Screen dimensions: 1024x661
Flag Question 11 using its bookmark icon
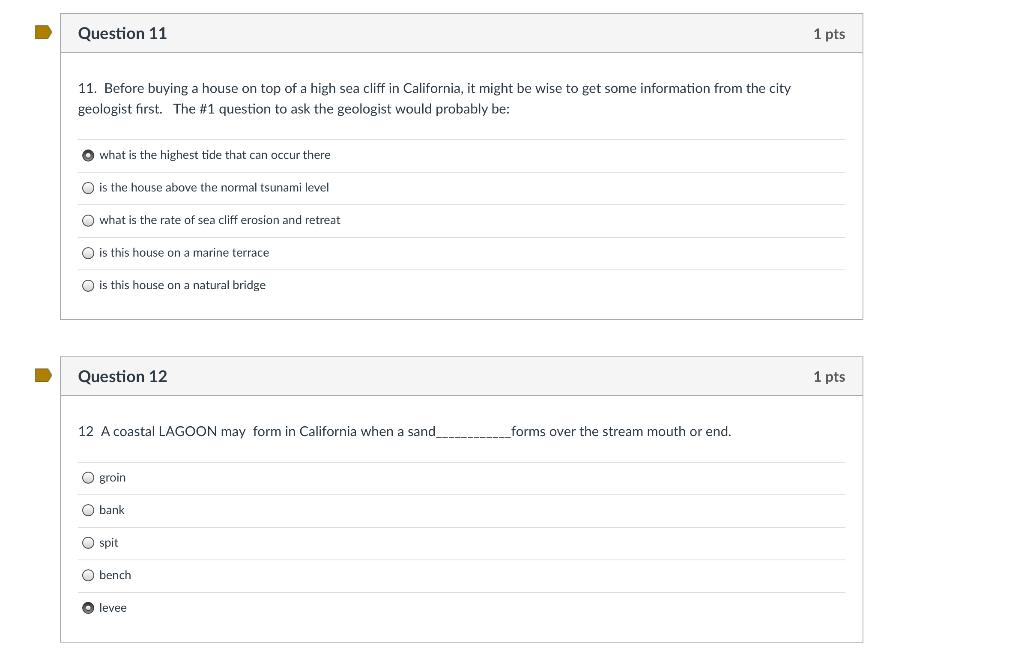43,32
